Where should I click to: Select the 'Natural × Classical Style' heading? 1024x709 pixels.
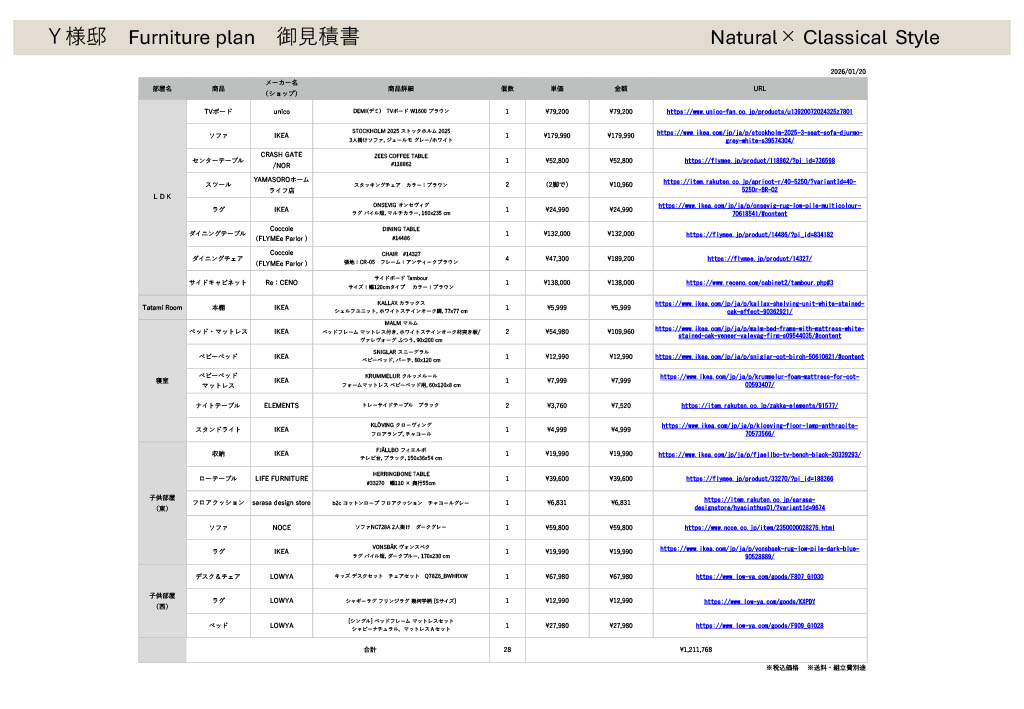[x=825, y=37]
